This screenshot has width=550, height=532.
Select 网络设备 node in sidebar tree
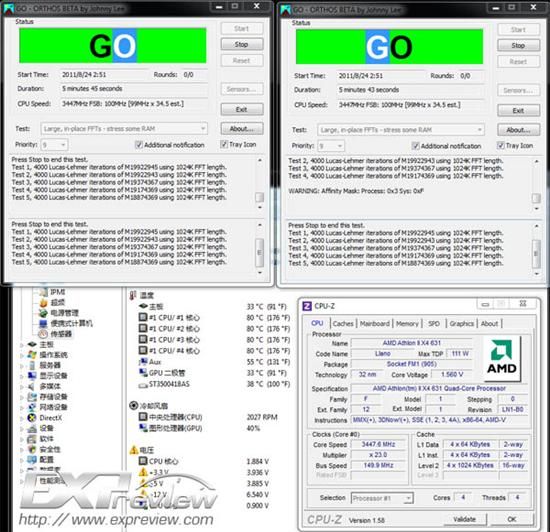[x=48, y=407]
